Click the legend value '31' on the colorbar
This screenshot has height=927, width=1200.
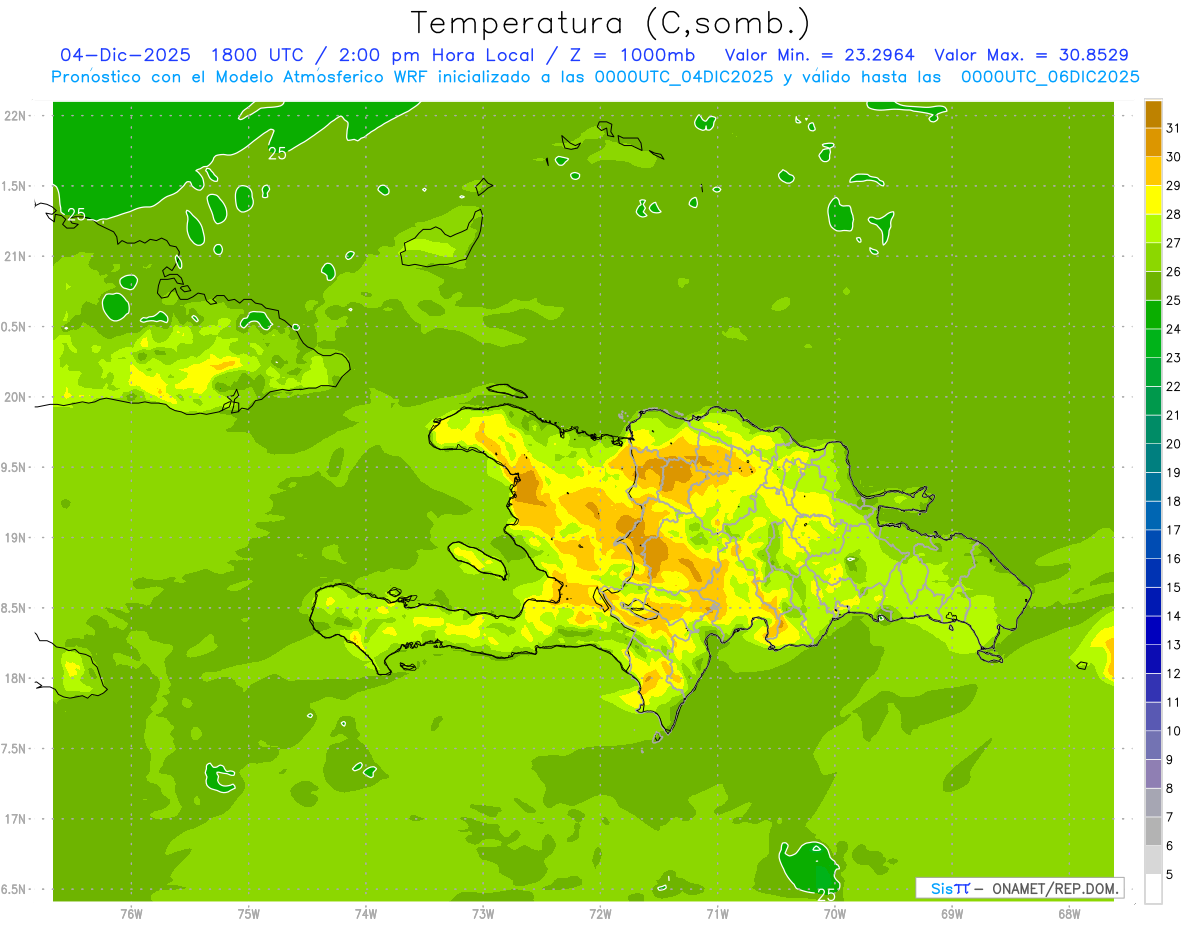pyautogui.click(x=1173, y=128)
